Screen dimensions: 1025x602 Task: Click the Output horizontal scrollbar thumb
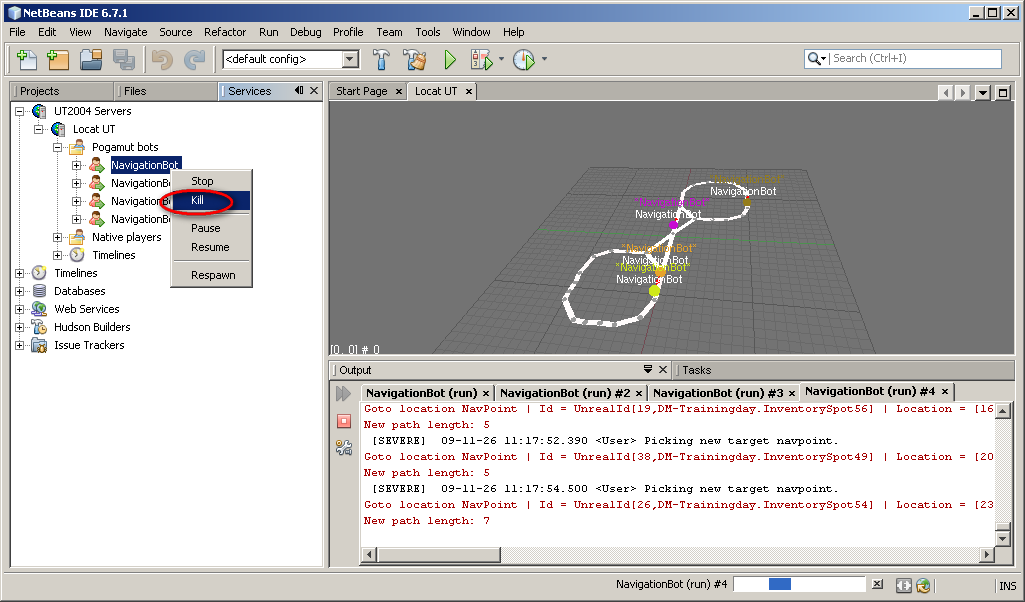pyautogui.click(x=439, y=555)
